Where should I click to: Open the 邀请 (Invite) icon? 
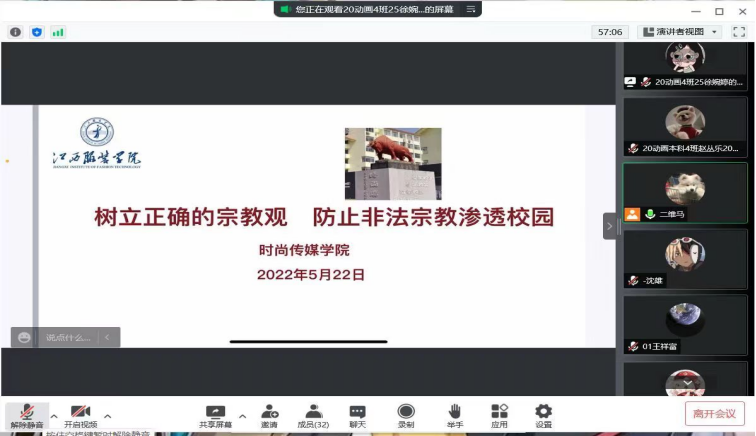pyautogui.click(x=269, y=414)
